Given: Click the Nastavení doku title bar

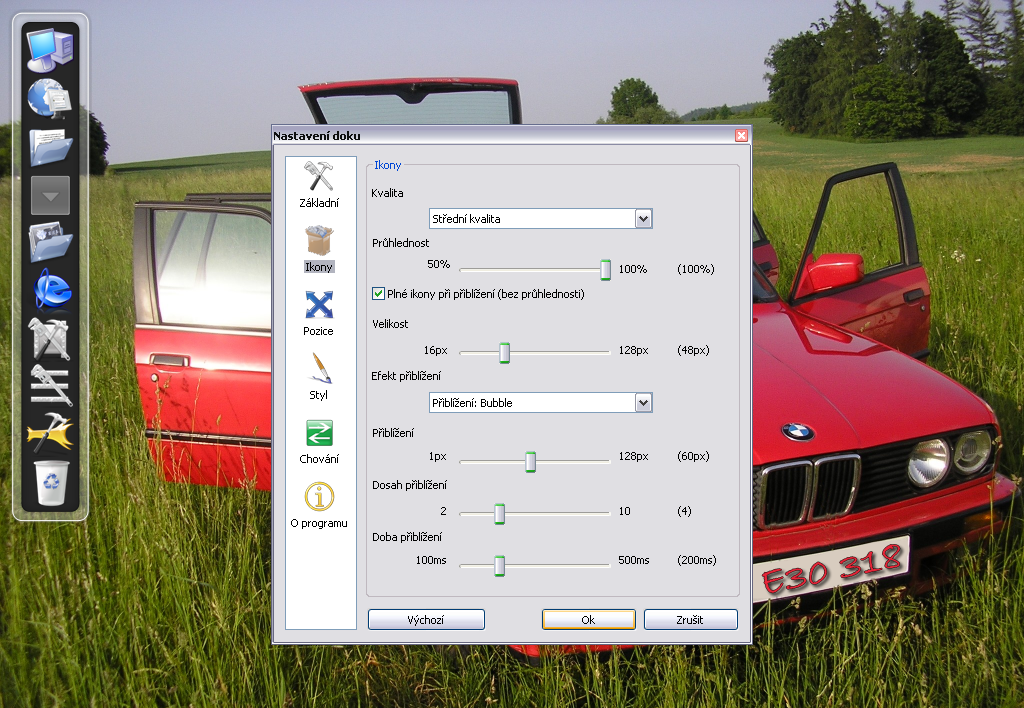Looking at the screenshot, I should coord(511,136).
